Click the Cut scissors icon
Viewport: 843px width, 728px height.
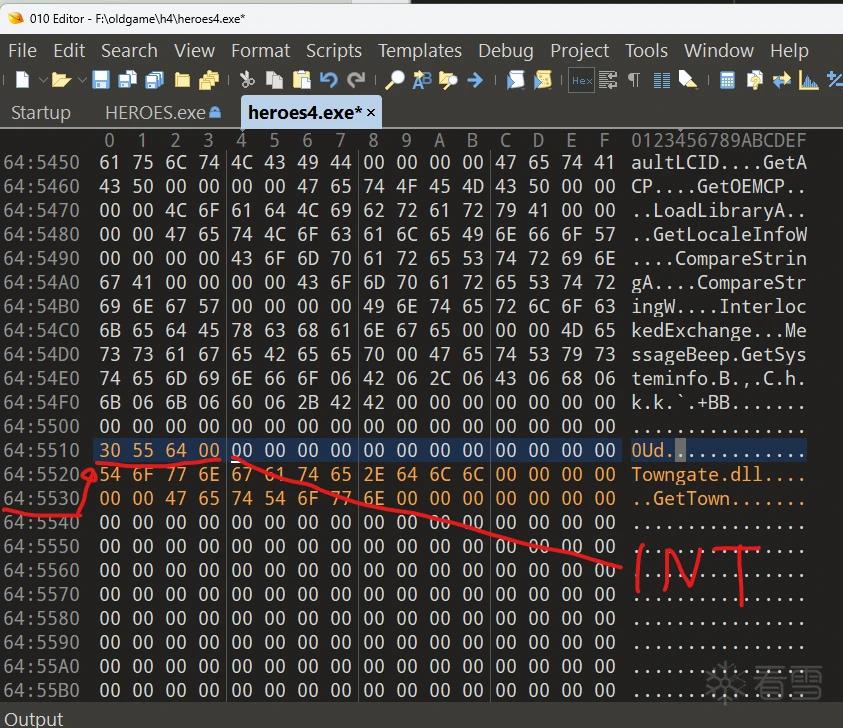pos(247,80)
